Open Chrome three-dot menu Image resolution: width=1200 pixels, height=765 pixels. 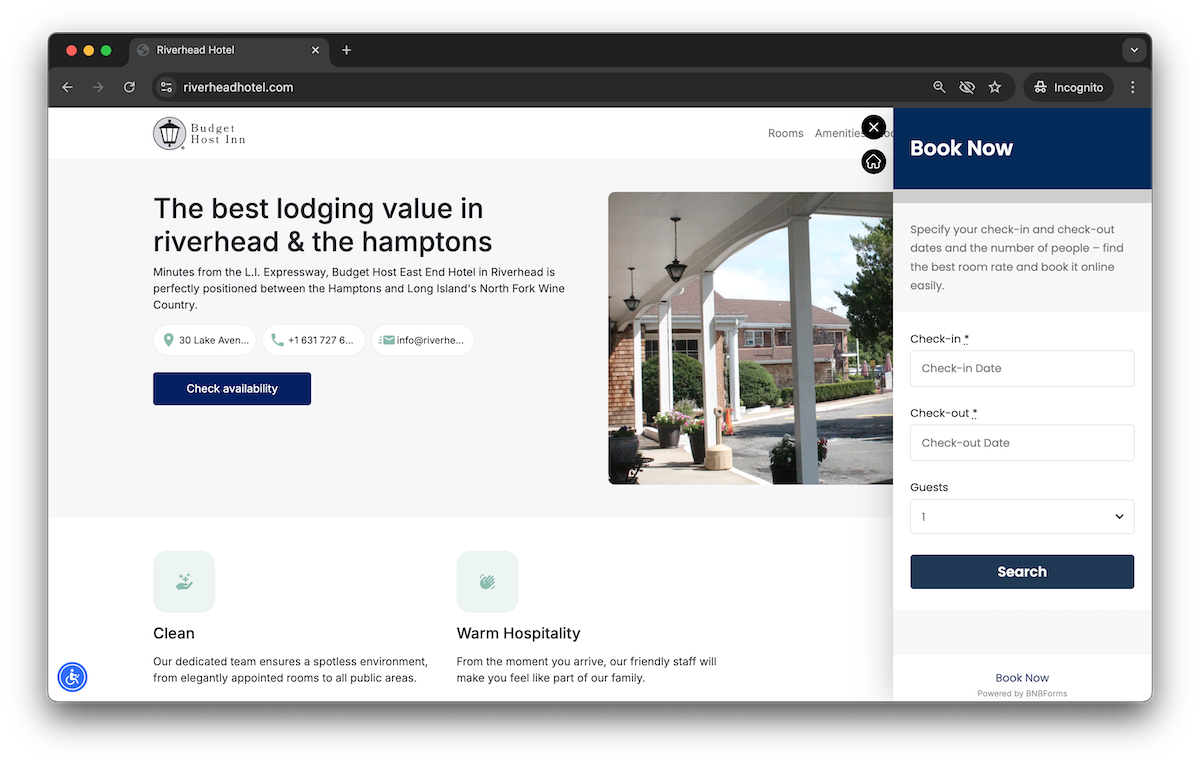coord(1132,88)
